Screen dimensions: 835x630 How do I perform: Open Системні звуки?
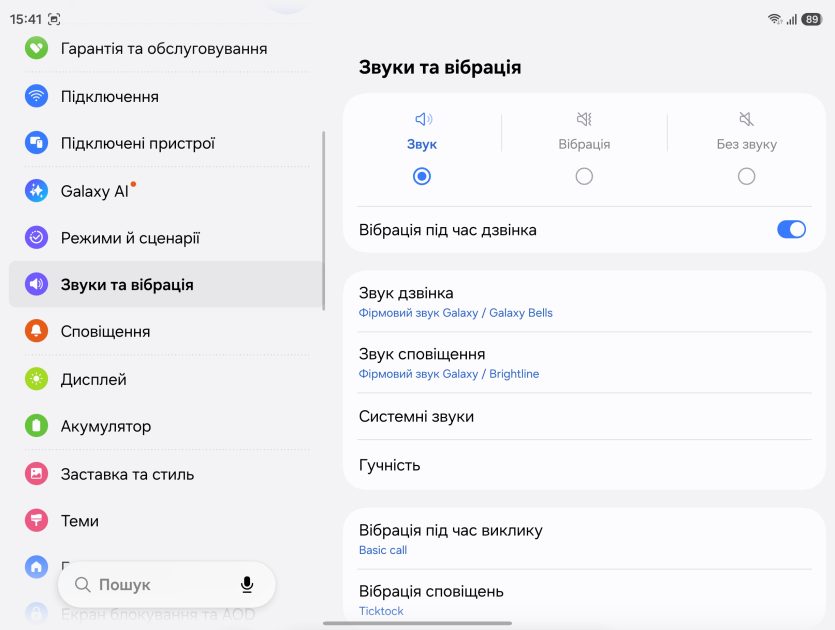584,416
